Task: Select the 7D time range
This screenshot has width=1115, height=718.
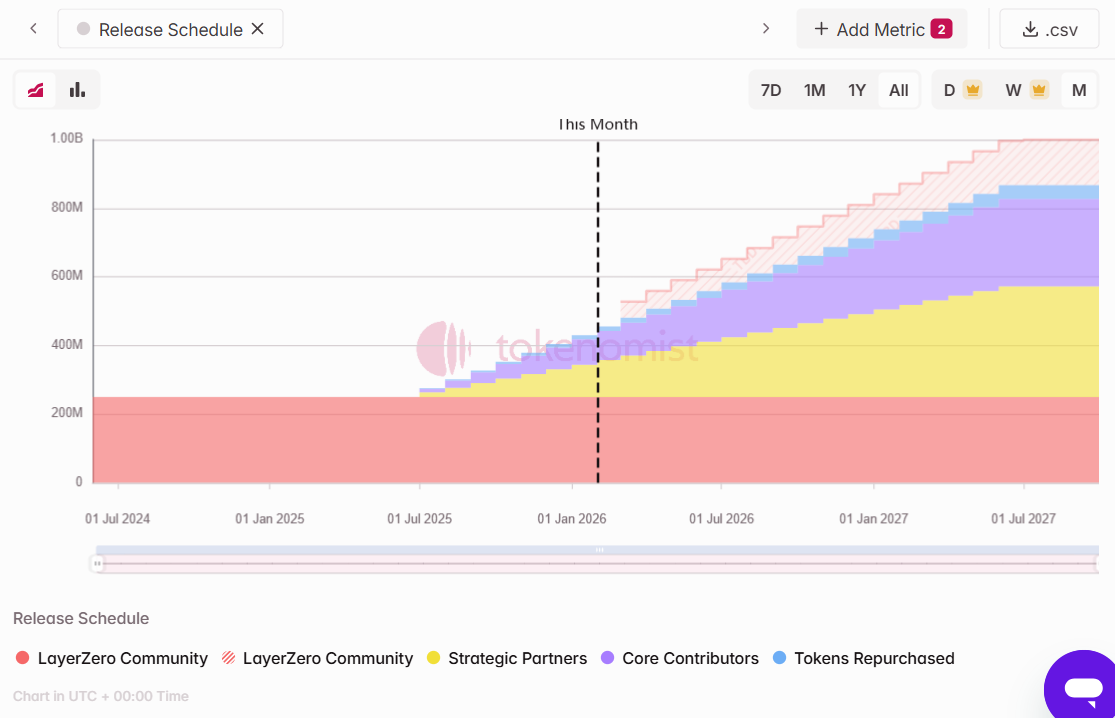Action: coord(771,90)
